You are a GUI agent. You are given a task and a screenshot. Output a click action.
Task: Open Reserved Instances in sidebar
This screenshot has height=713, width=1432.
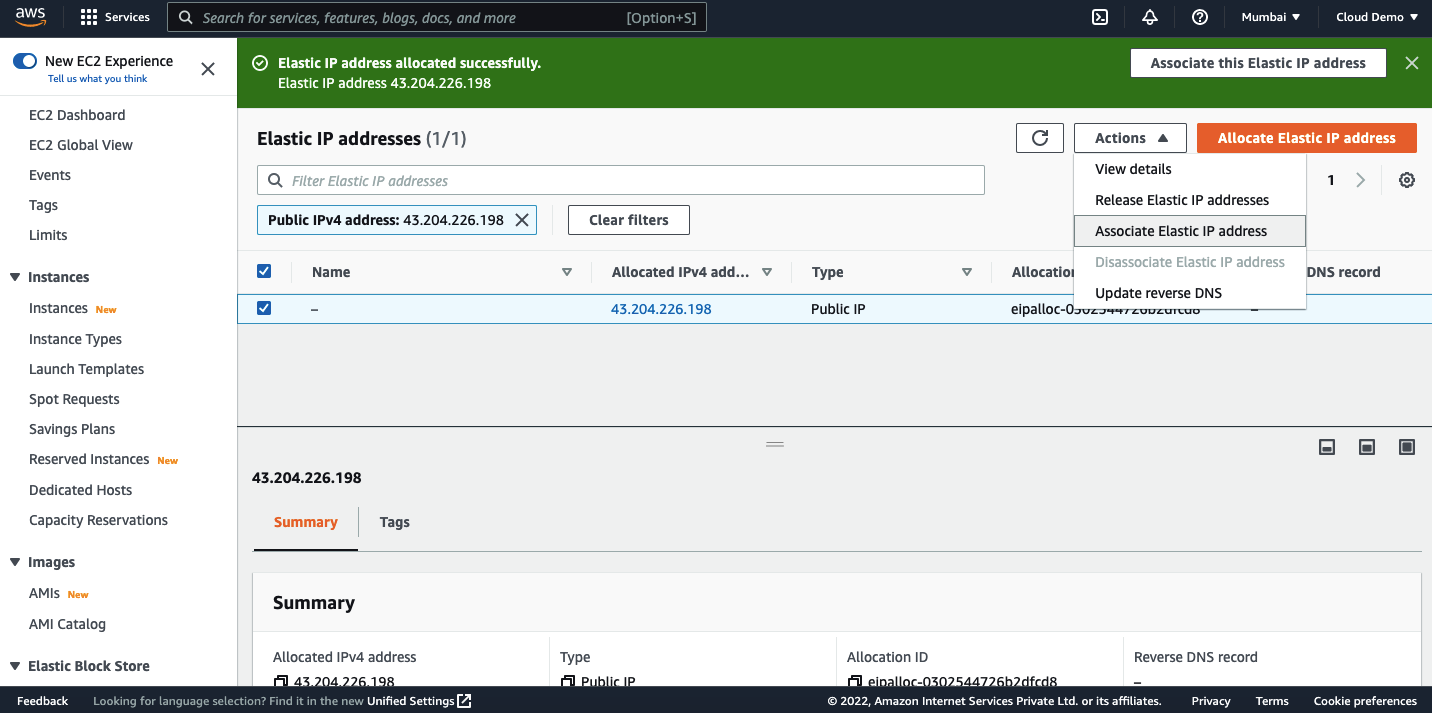[89, 459]
